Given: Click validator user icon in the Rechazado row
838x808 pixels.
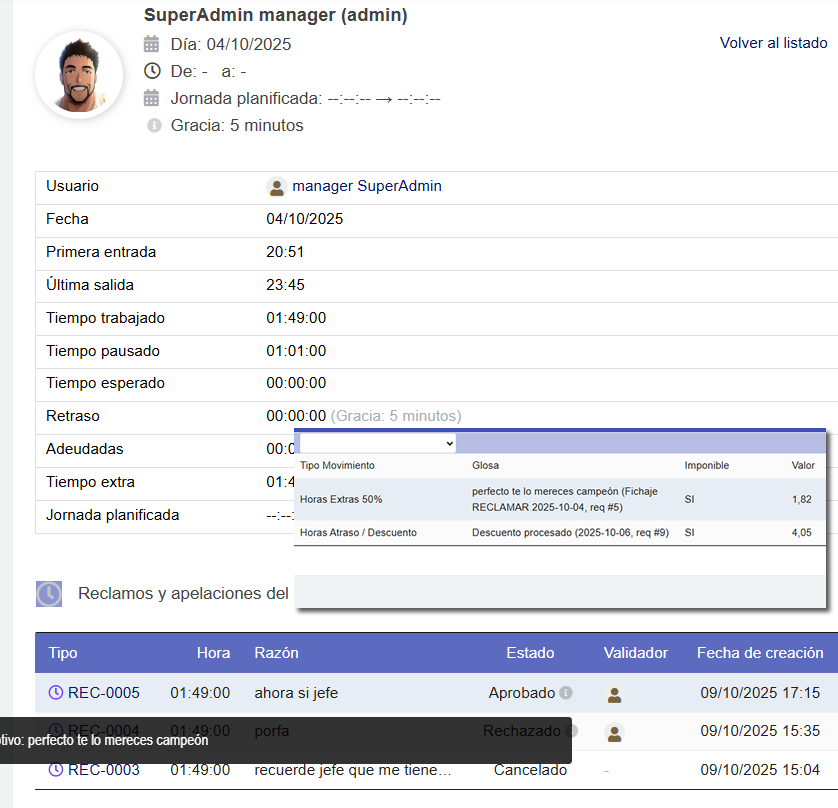Looking at the screenshot, I should click(615, 732).
